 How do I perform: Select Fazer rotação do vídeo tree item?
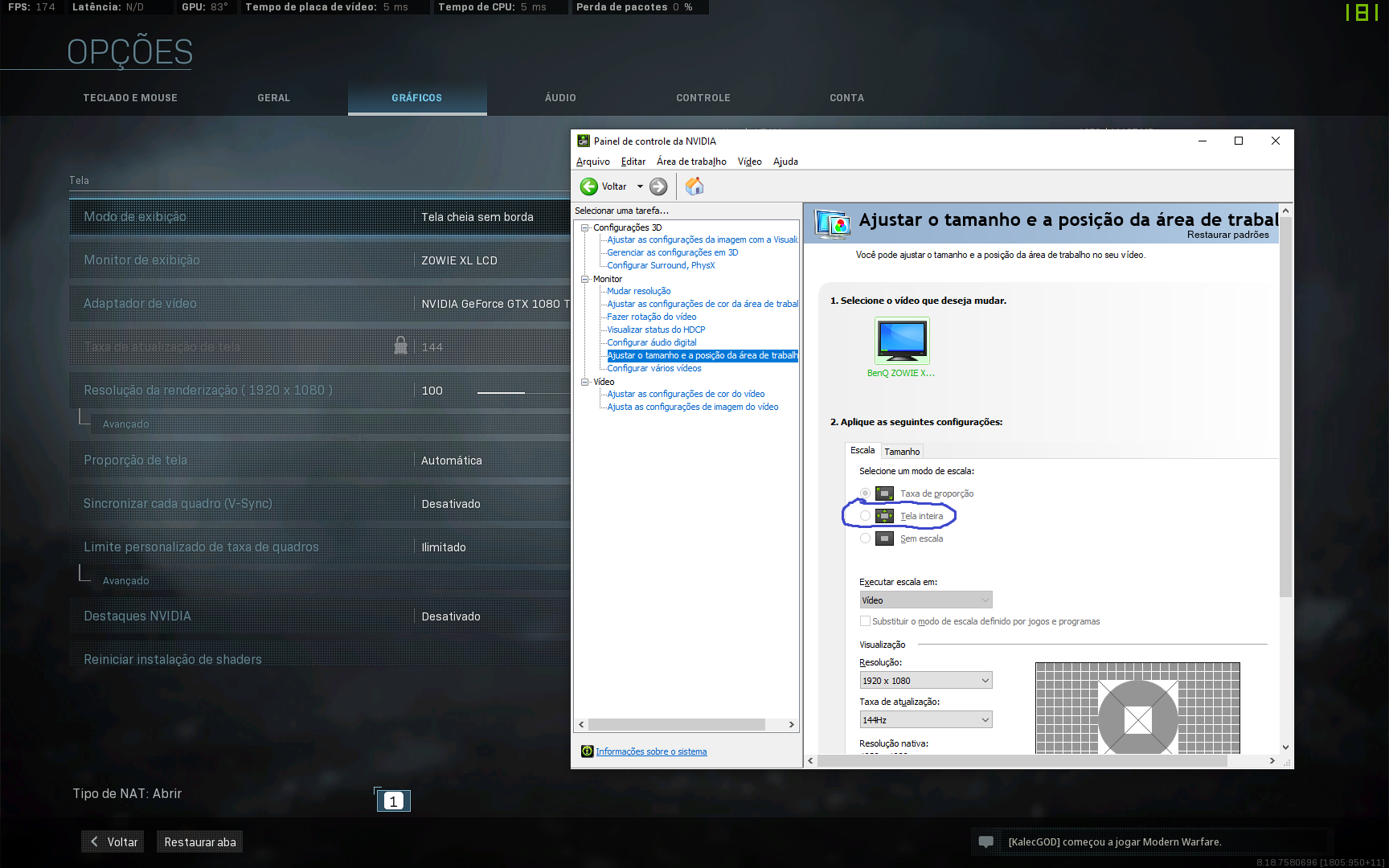[x=651, y=317]
